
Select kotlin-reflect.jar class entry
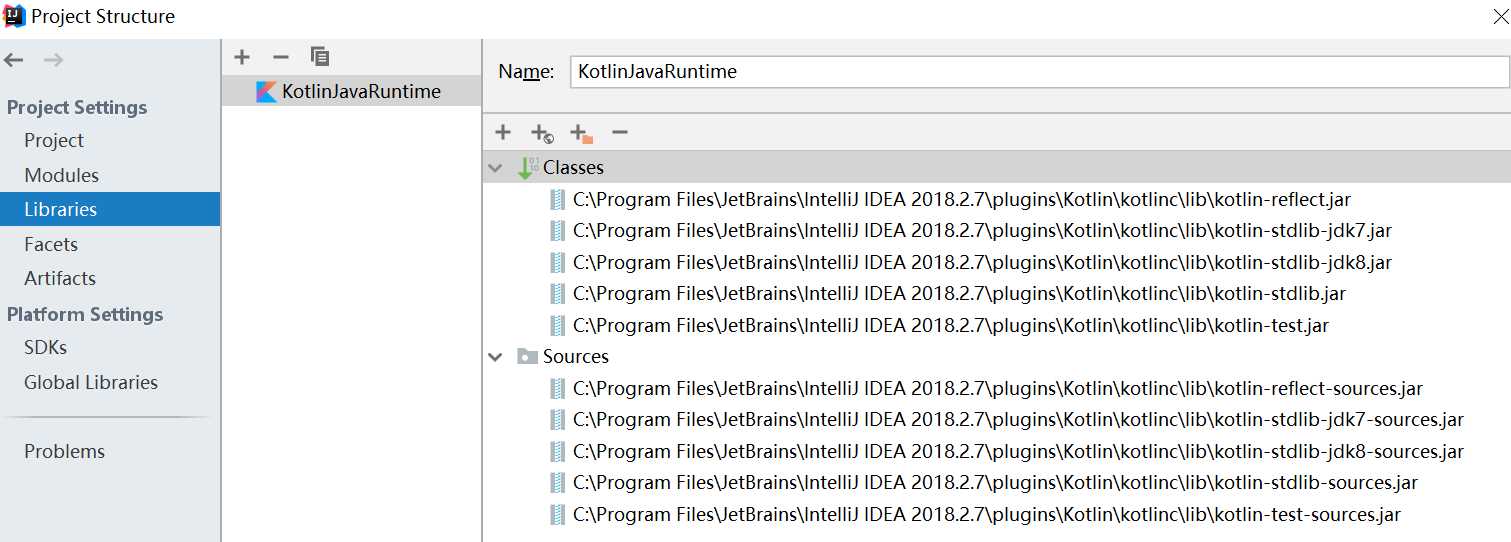point(962,200)
